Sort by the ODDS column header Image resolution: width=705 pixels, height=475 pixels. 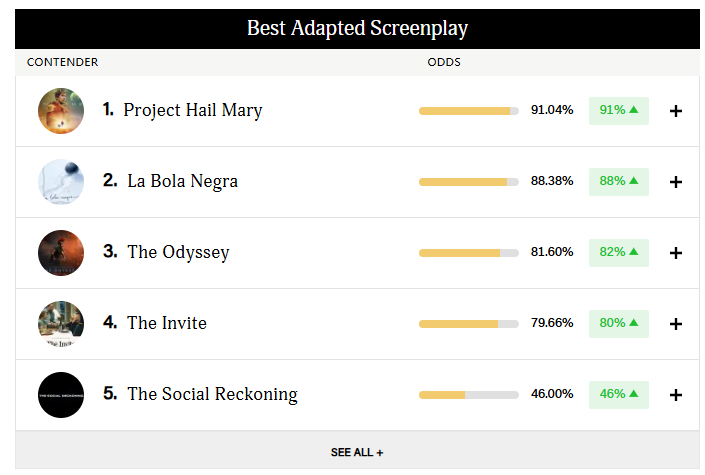444,62
